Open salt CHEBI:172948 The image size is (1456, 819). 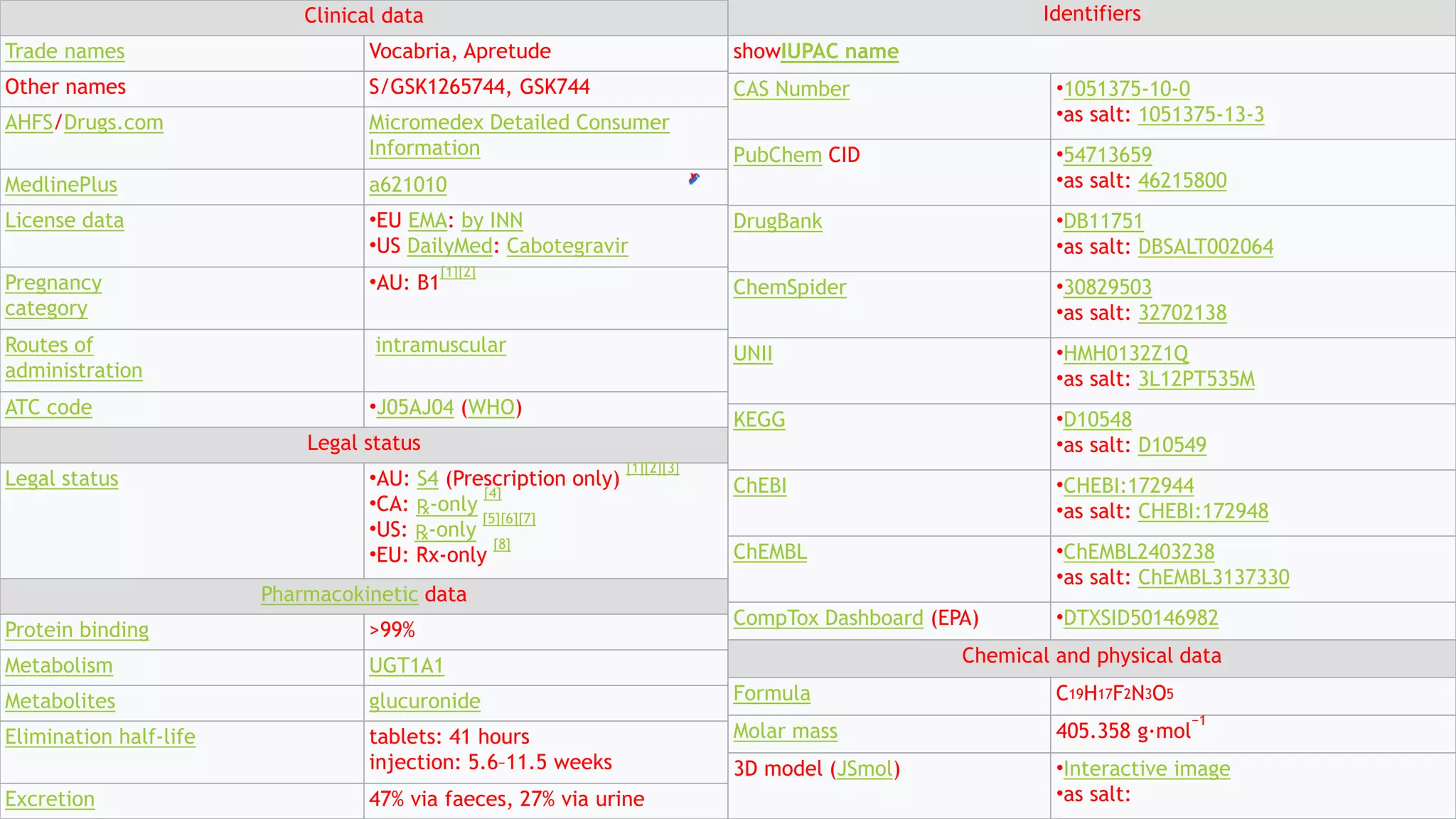(x=1203, y=511)
